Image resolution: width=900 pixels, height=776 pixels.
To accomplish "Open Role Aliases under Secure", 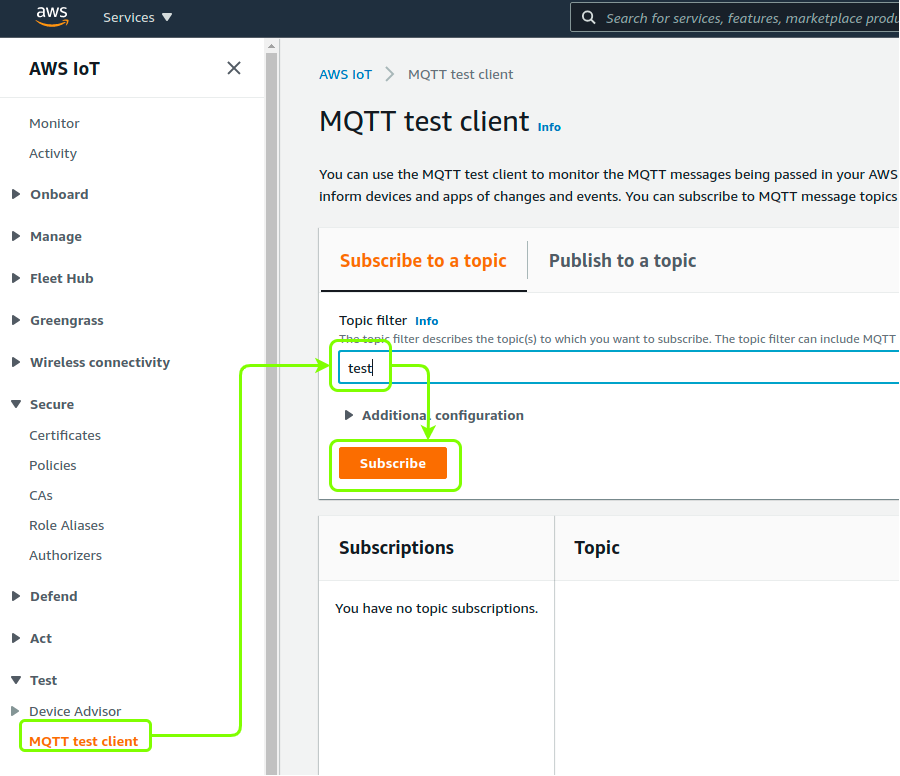I will [x=67, y=525].
